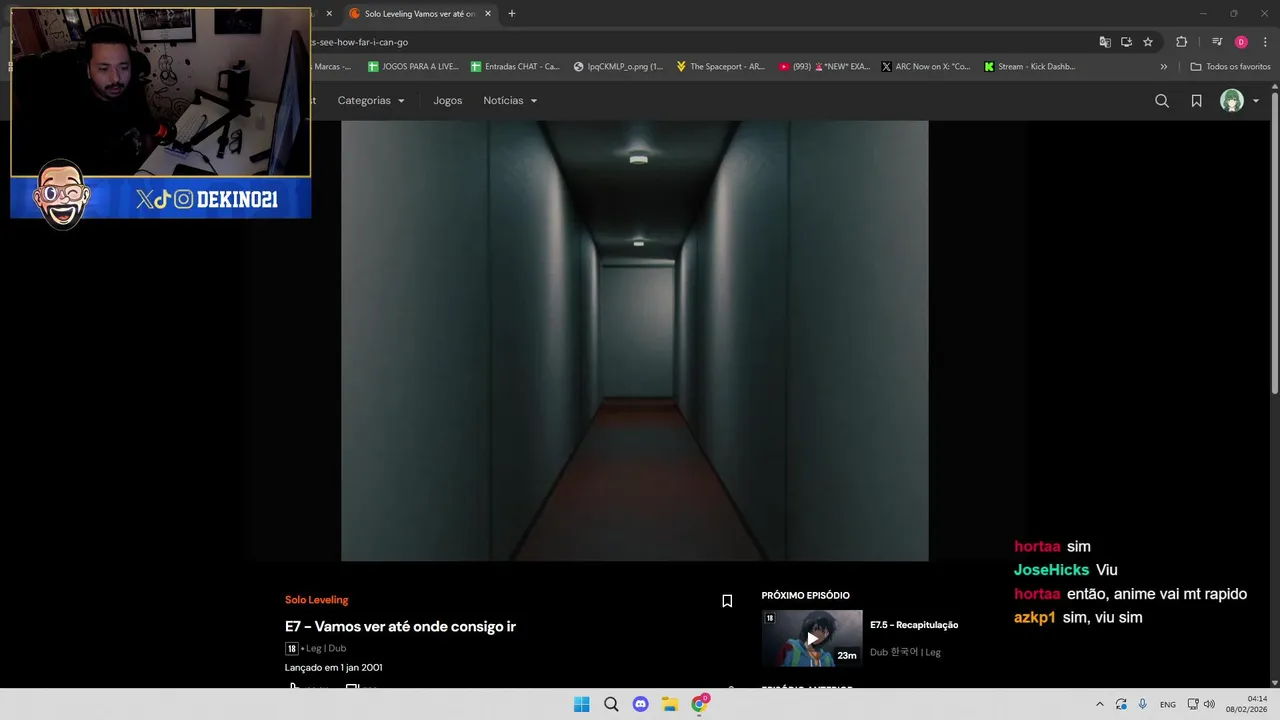Play next episode thumbnail E7.5
1280x720 pixels.
coord(812,638)
